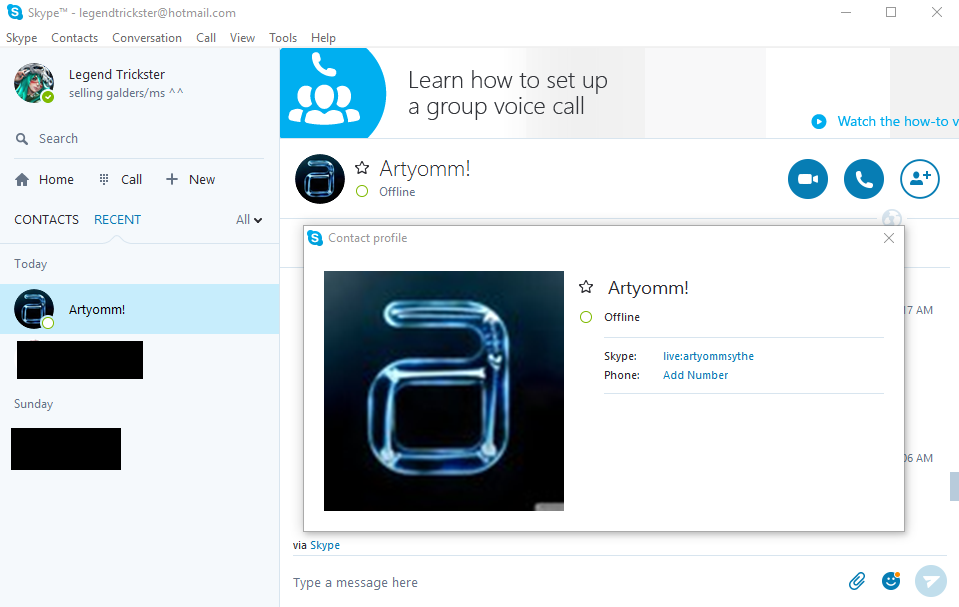Start a voice call with Artyomm!
Image resolution: width=959 pixels, height=607 pixels.
(x=864, y=179)
